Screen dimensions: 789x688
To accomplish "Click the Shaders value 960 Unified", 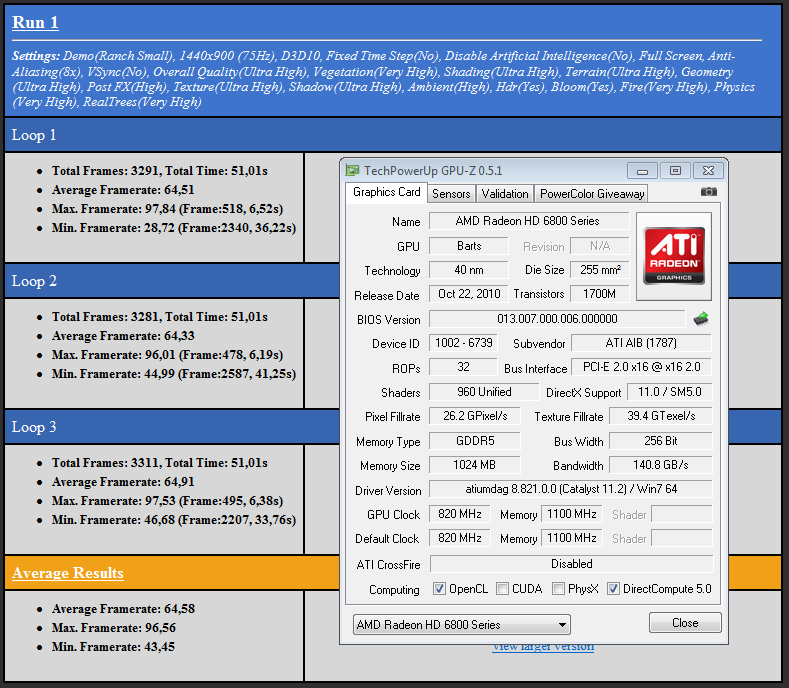I will pyautogui.click(x=484, y=392).
